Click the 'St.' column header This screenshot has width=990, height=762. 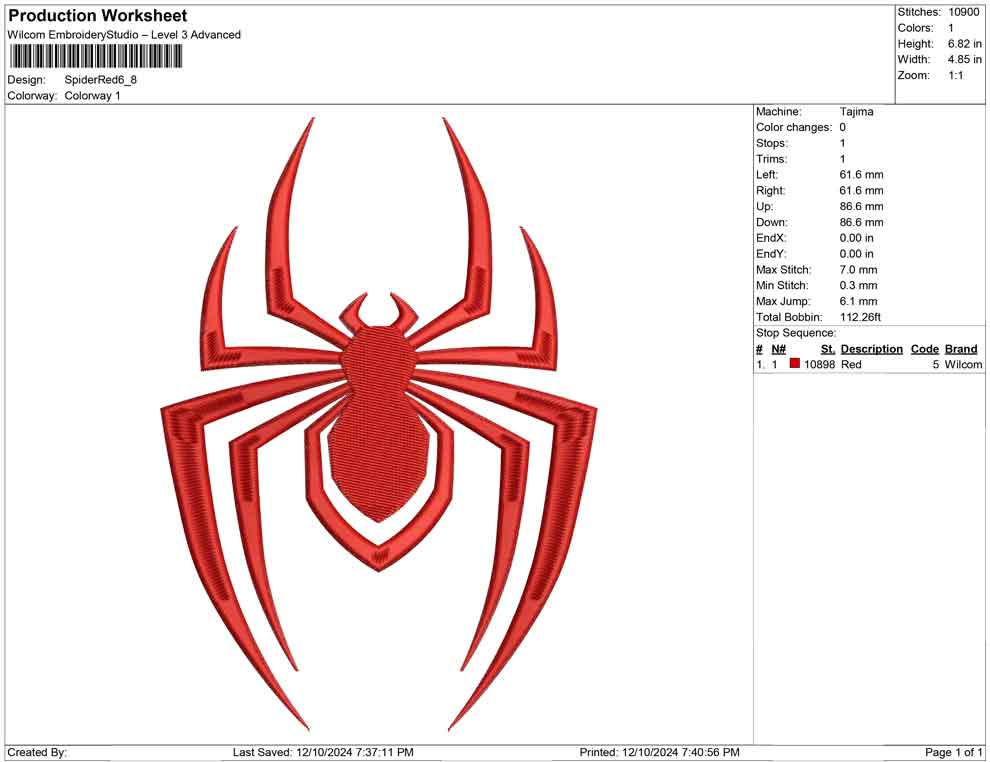pos(828,348)
